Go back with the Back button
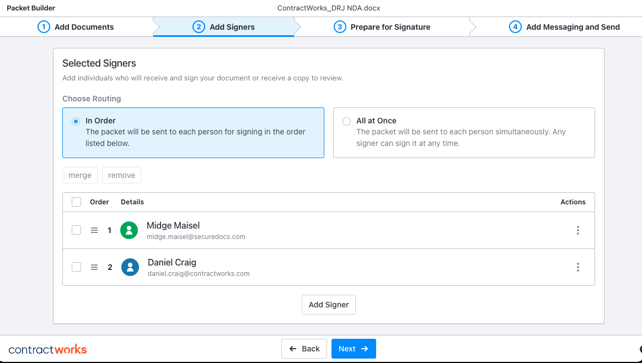 click(304, 349)
